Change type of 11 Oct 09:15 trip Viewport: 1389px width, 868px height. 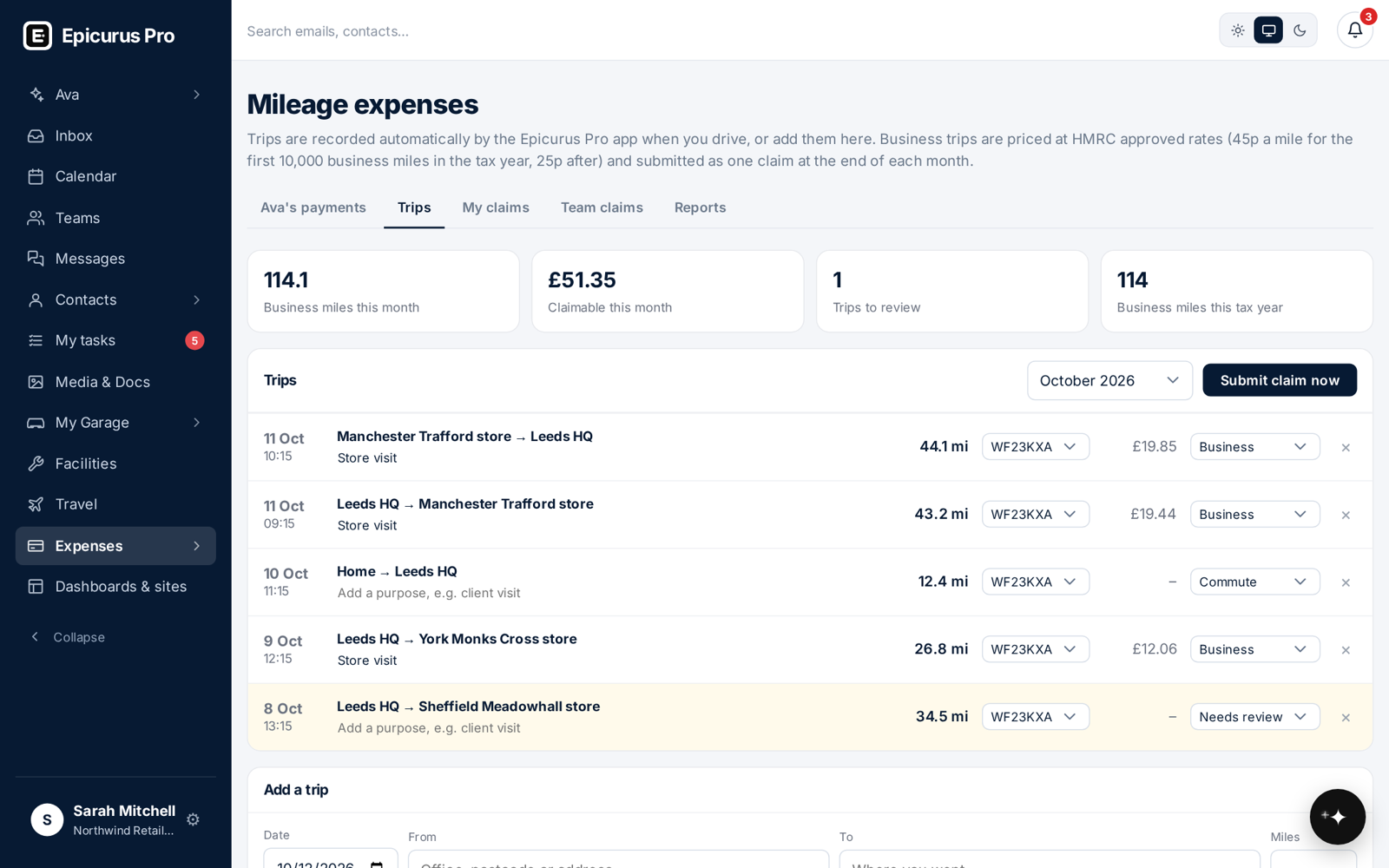[1254, 514]
